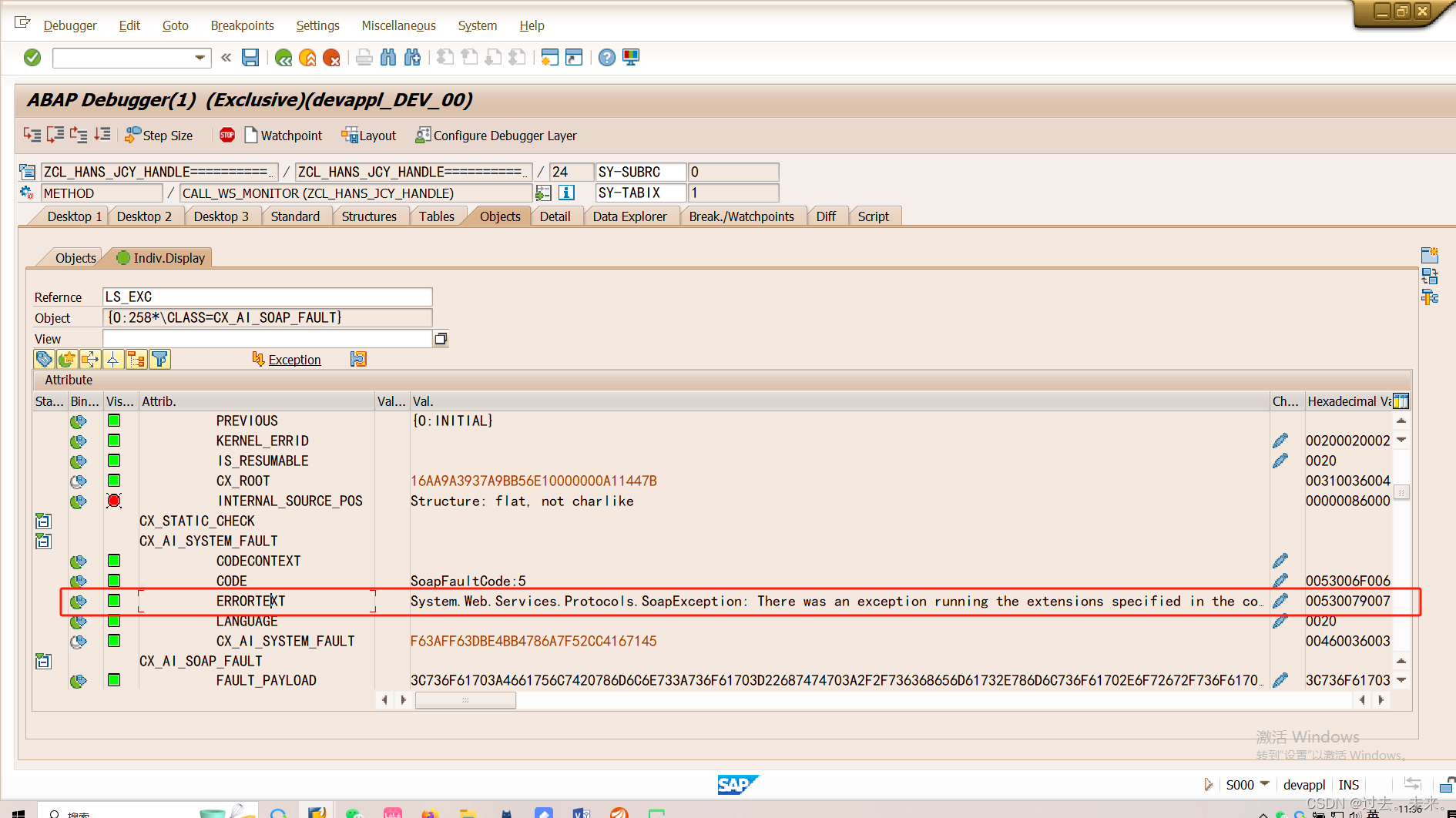Image resolution: width=1456 pixels, height=818 pixels.
Task: Click the red visibility marker for INTERNAL_SOURCE_POS
Action: 114,501
